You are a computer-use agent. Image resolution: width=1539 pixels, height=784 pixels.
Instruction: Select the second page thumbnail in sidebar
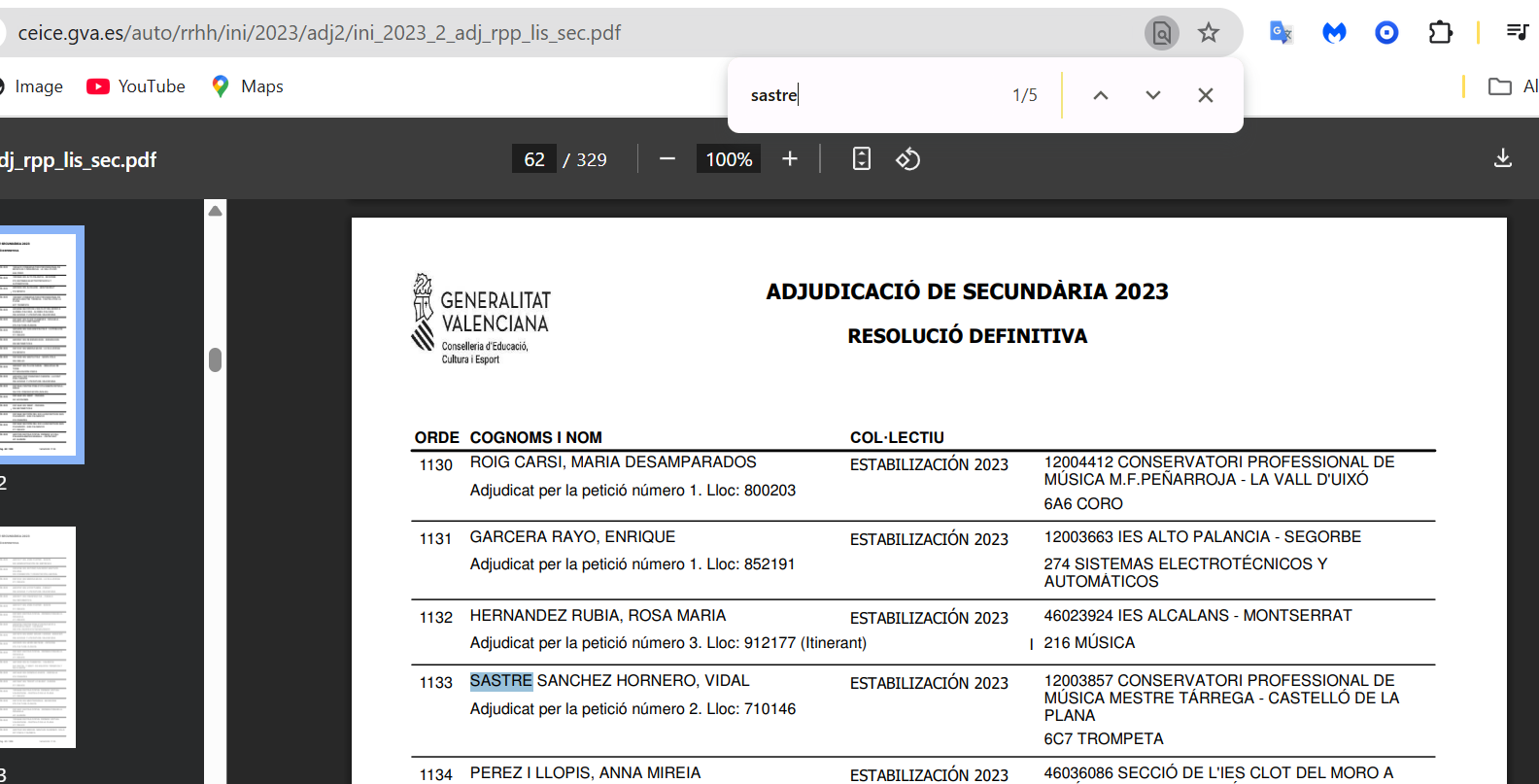(37, 637)
